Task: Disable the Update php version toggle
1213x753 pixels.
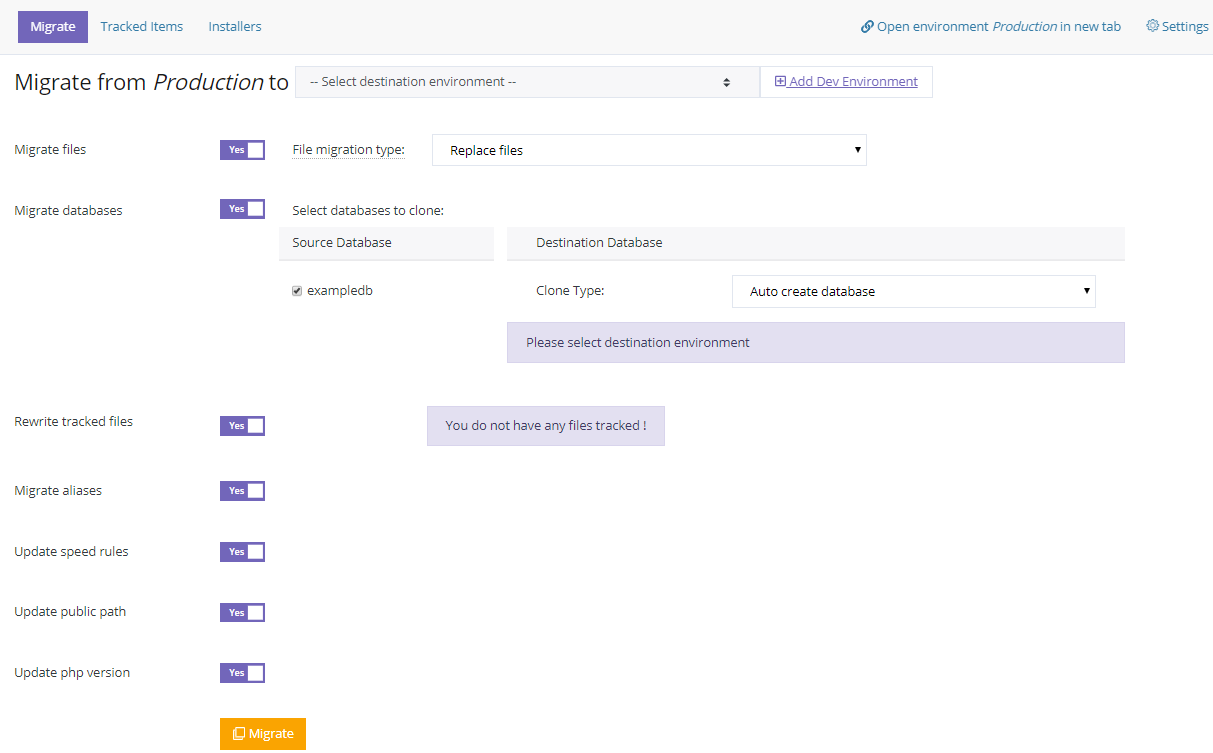Action: coord(242,673)
